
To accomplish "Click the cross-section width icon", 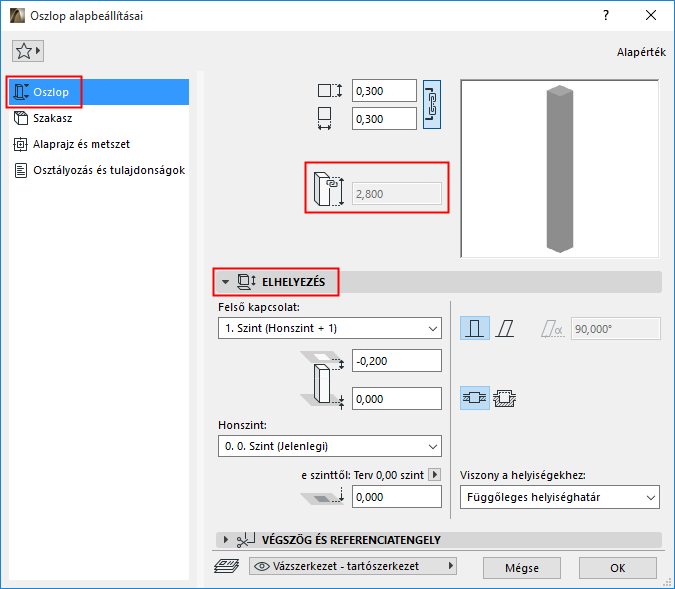I will point(325,118).
